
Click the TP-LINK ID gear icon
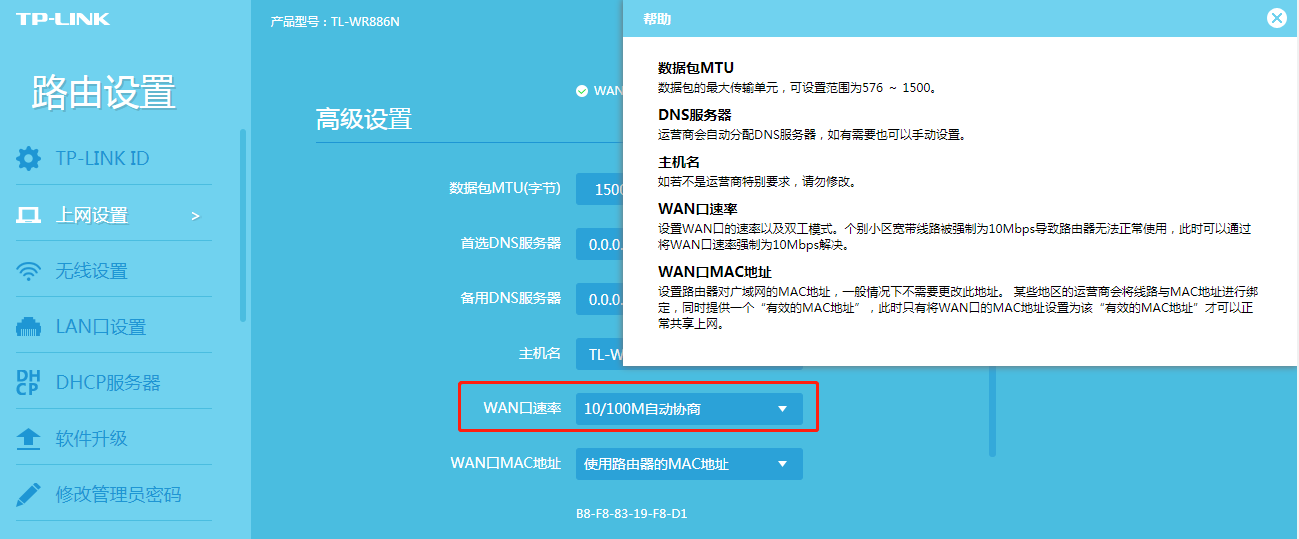(29, 158)
